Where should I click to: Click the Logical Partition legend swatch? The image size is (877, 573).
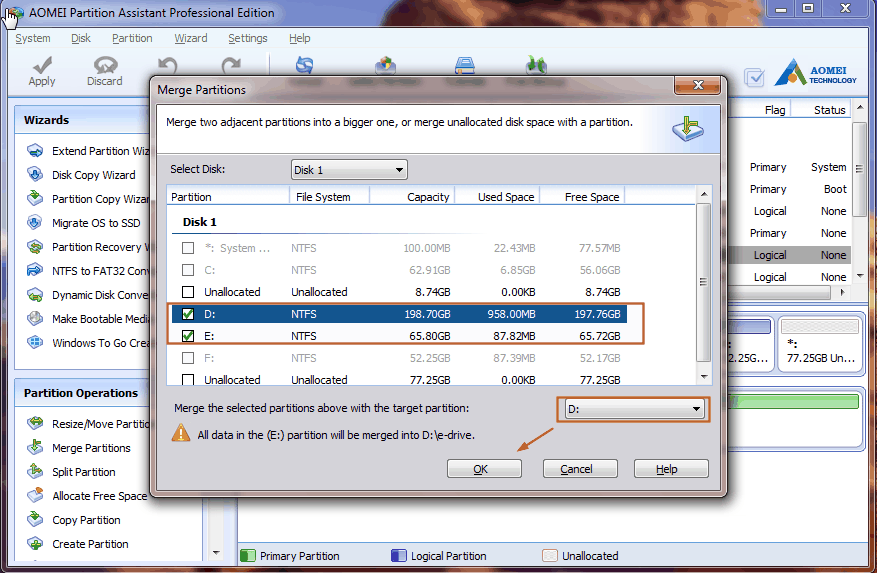399,556
